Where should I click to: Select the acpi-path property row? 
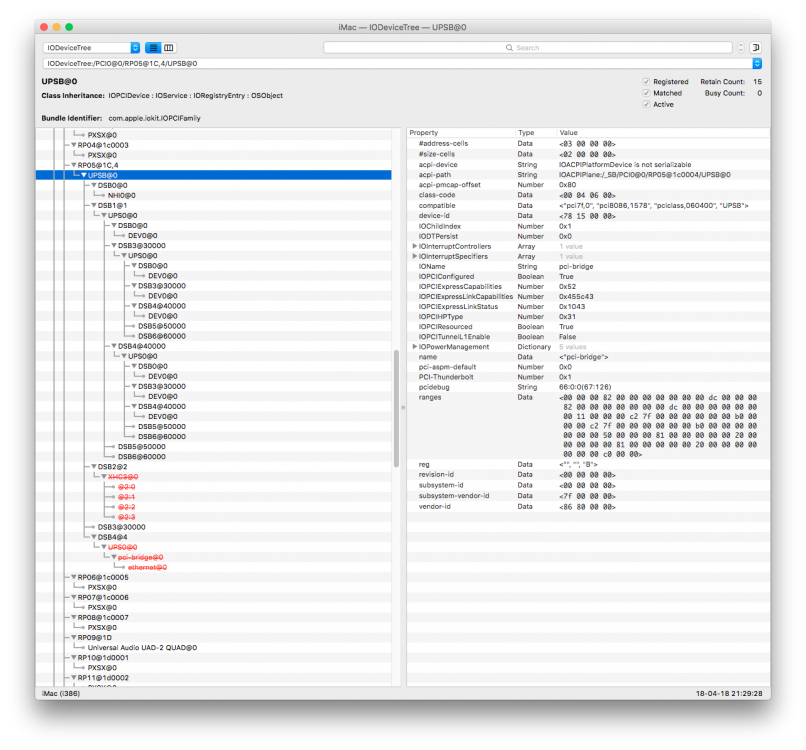click(588, 175)
